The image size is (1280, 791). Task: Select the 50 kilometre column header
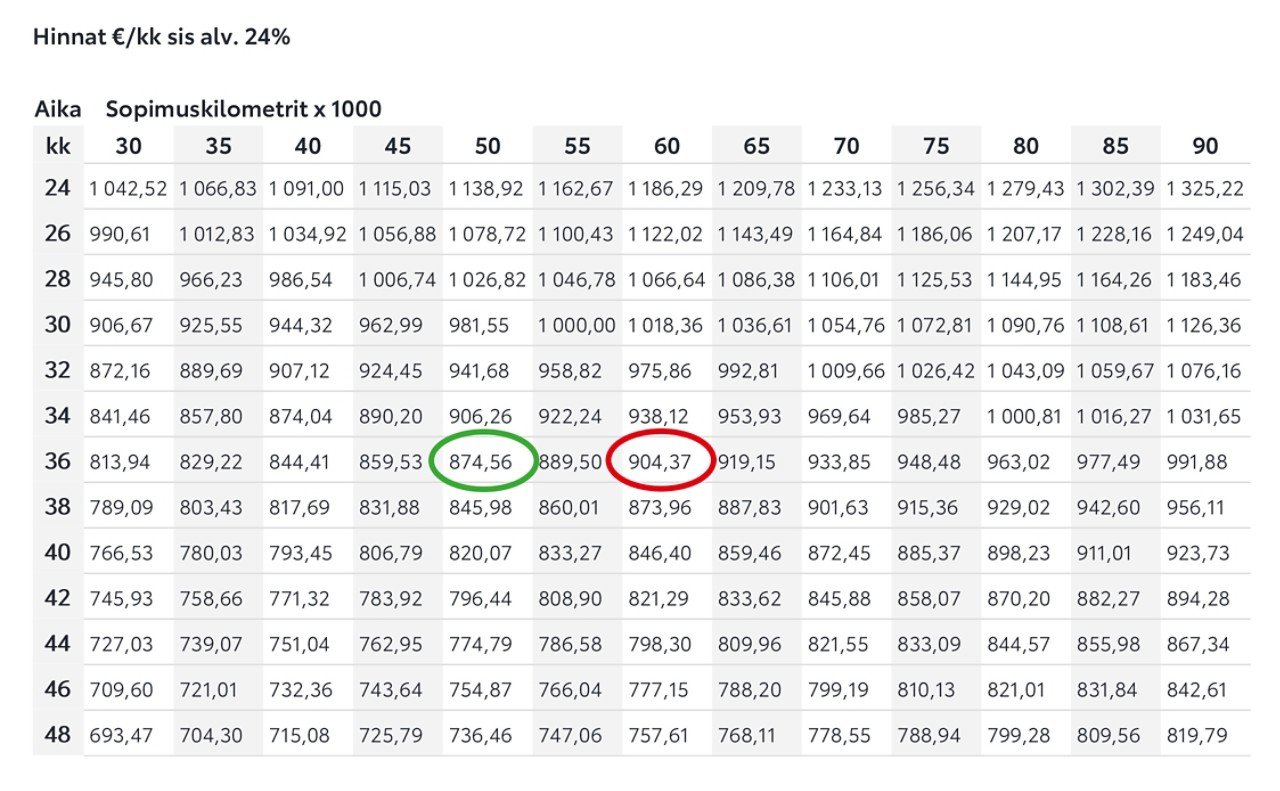point(487,146)
